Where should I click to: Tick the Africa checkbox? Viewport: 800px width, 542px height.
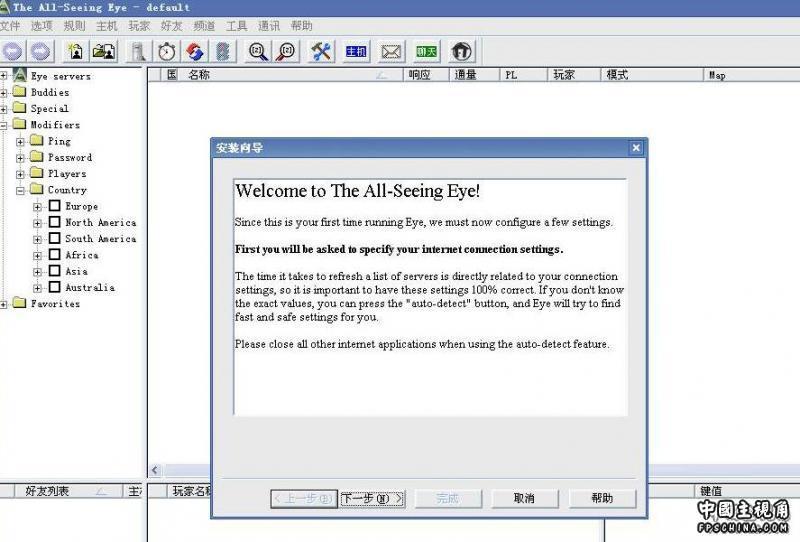(x=55, y=255)
